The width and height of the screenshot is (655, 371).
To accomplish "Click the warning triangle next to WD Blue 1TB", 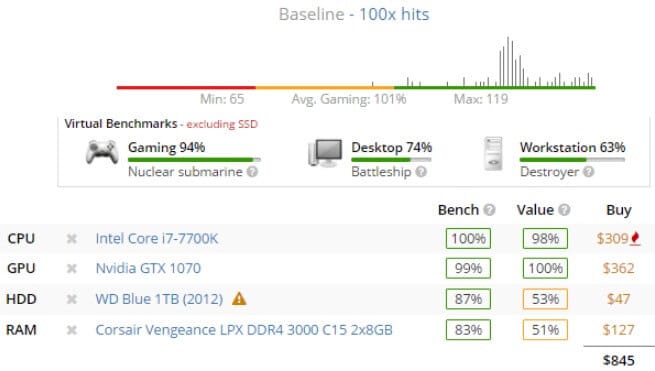I will click(x=239, y=299).
